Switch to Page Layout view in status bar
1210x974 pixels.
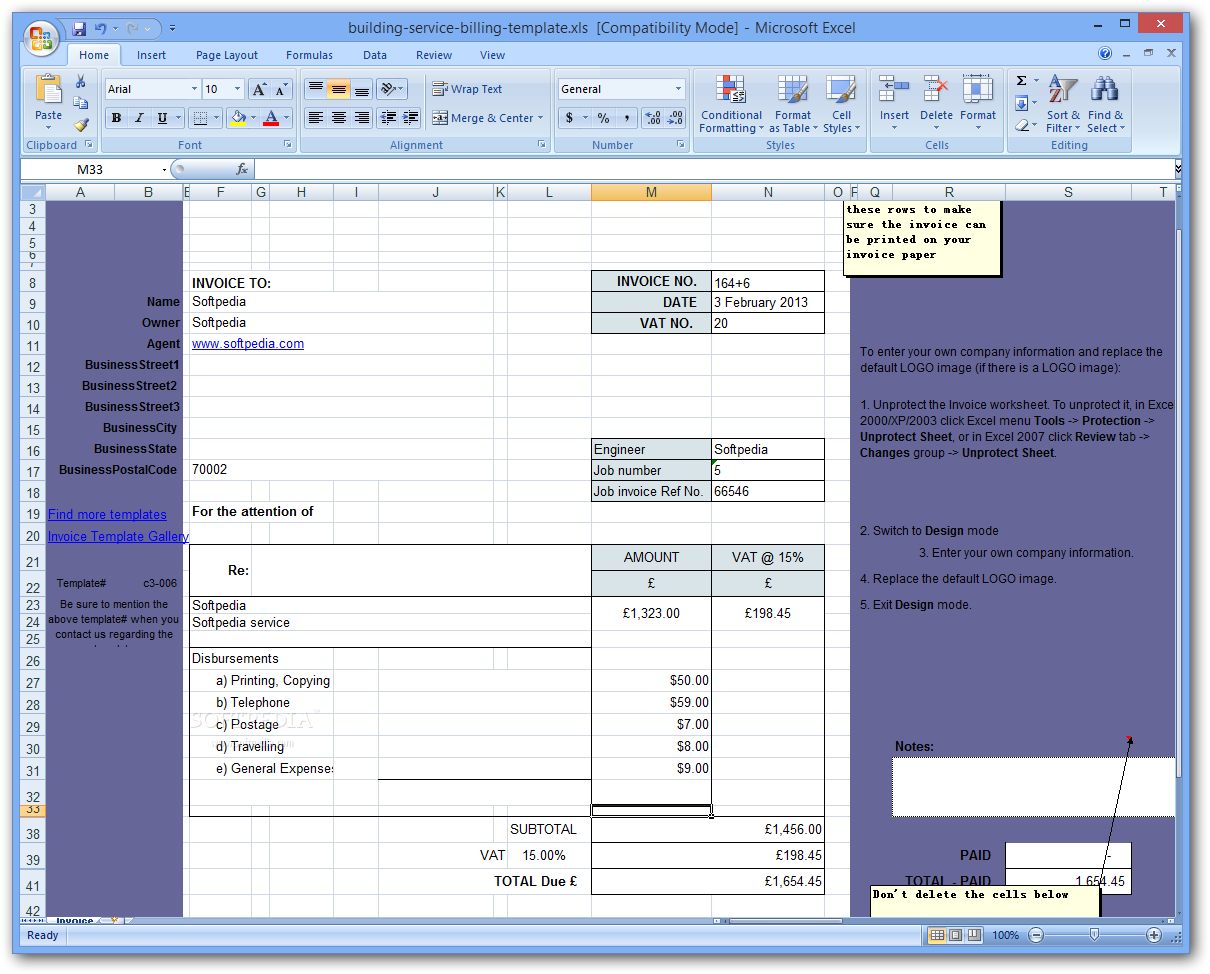click(x=955, y=935)
